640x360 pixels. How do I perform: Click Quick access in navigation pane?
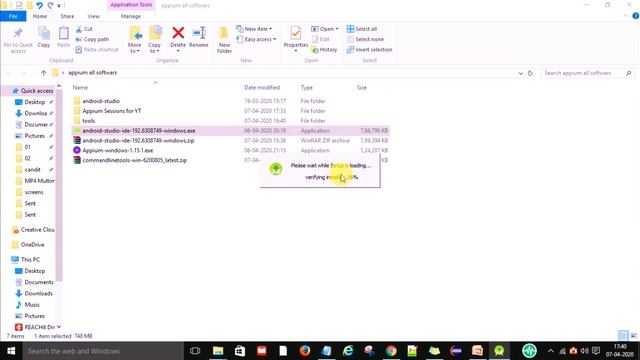[33, 91]
